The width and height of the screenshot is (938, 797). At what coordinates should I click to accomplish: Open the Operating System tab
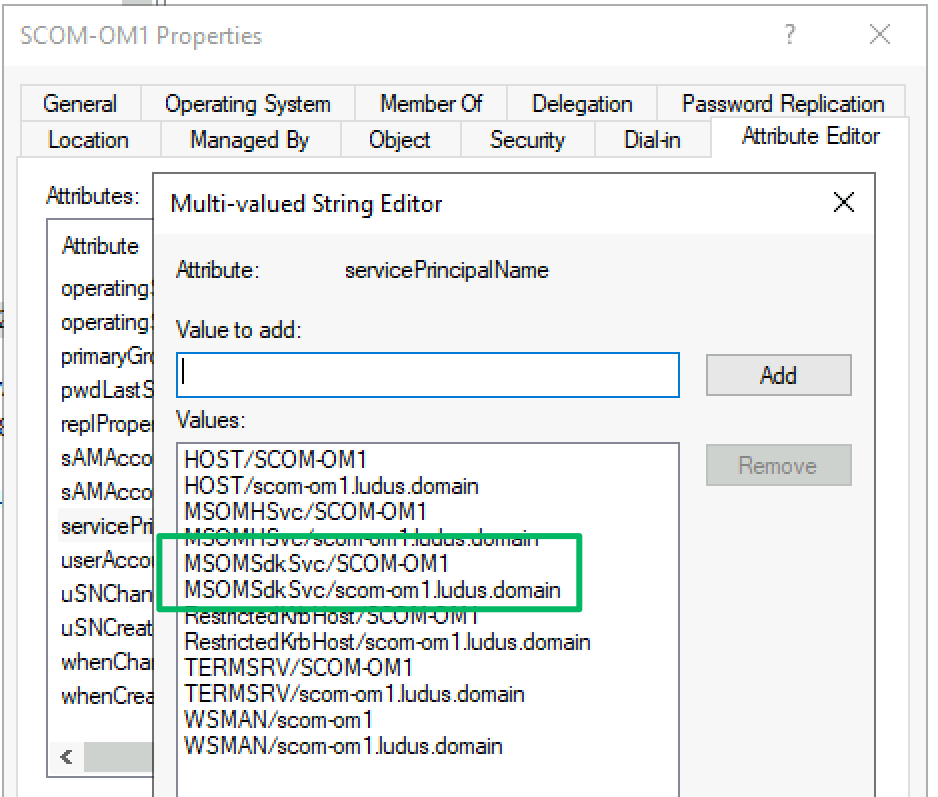coord(247,104)
